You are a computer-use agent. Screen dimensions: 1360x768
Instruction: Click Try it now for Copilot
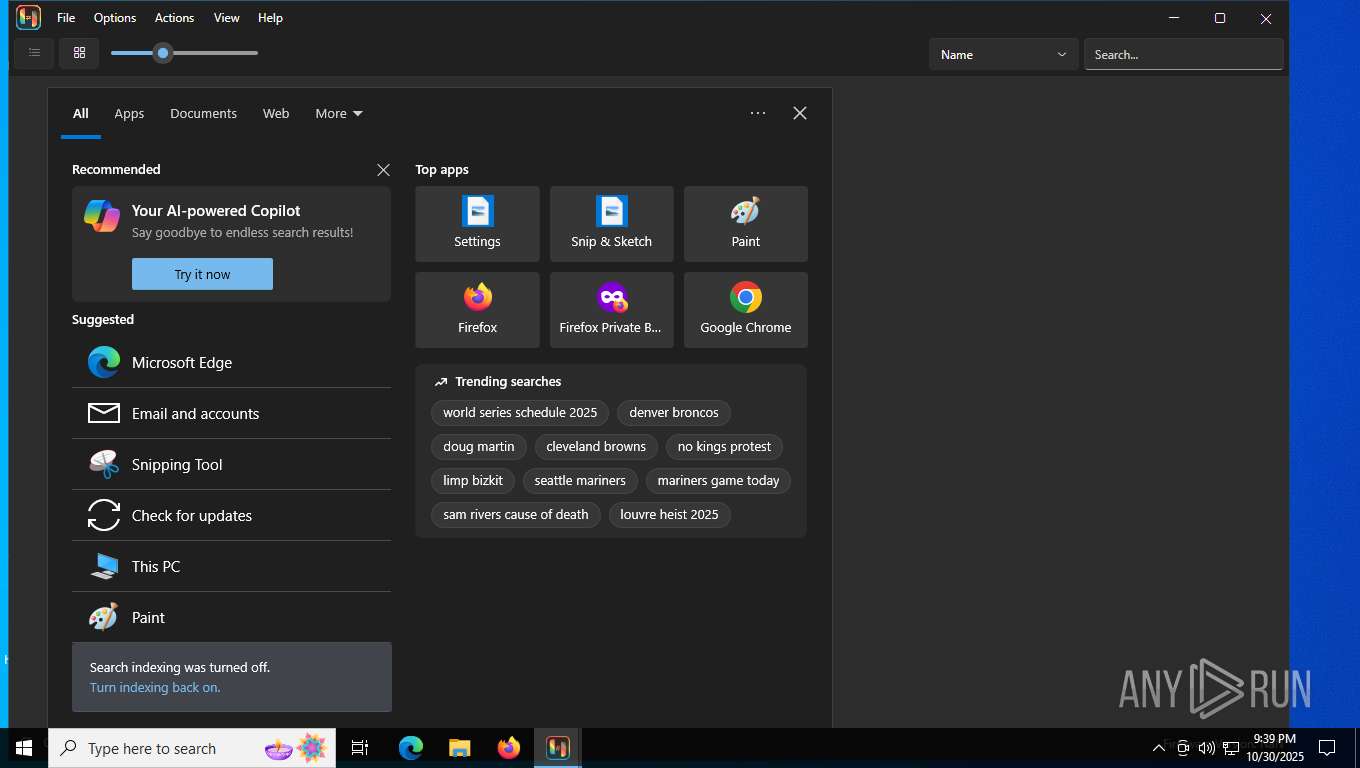point(202,274)
